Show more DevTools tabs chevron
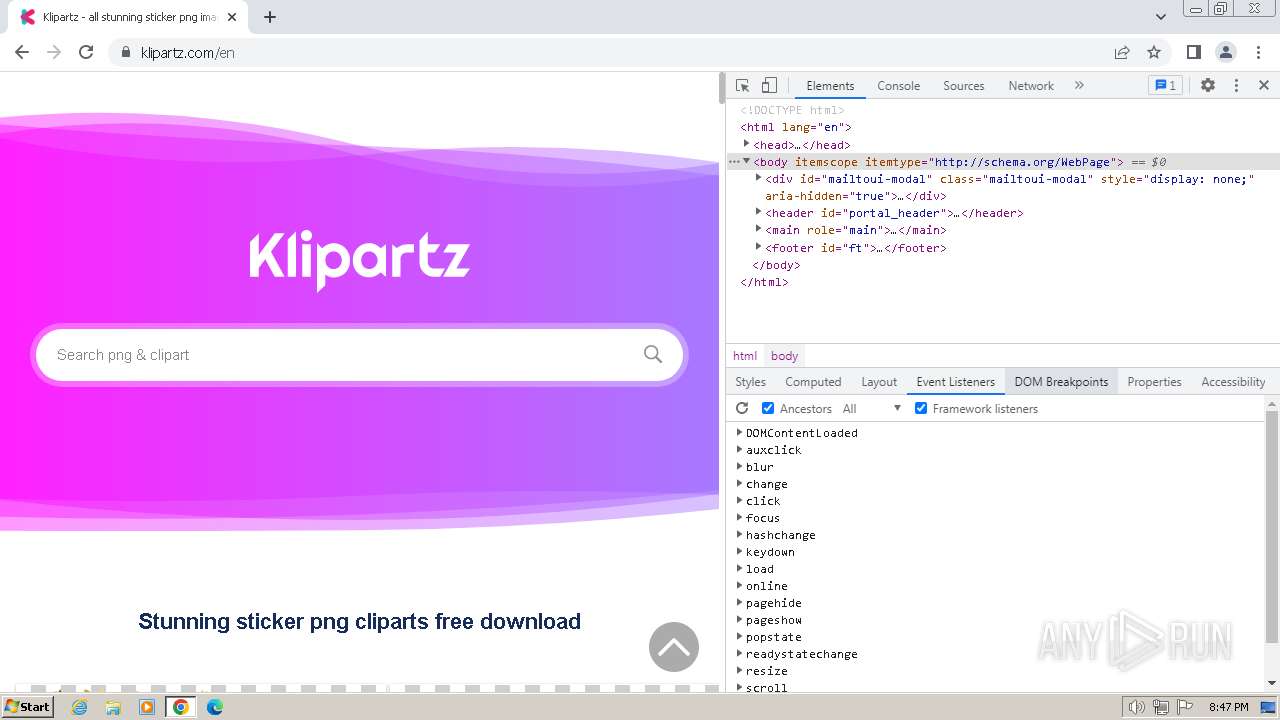 (x=1079, y=86)
